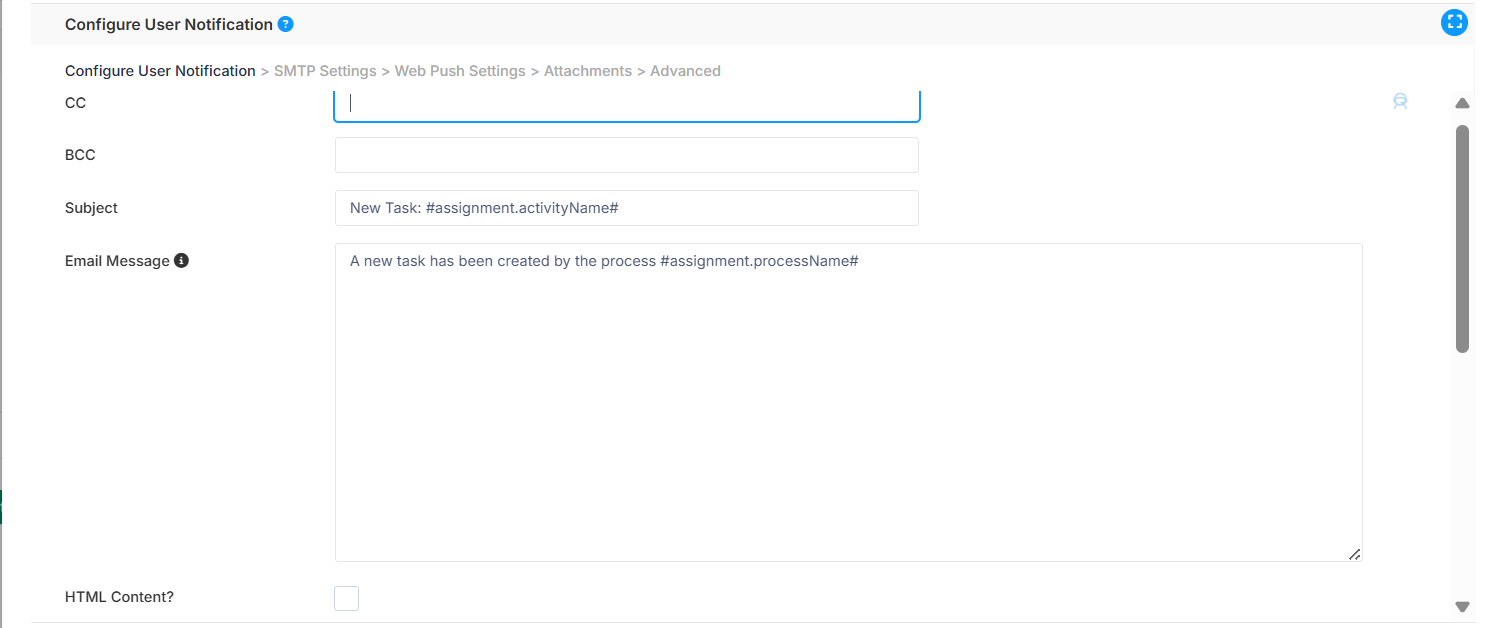Place cursor in Email Message textarea
Screen dimensions: 1503x628
coord(849,402)
